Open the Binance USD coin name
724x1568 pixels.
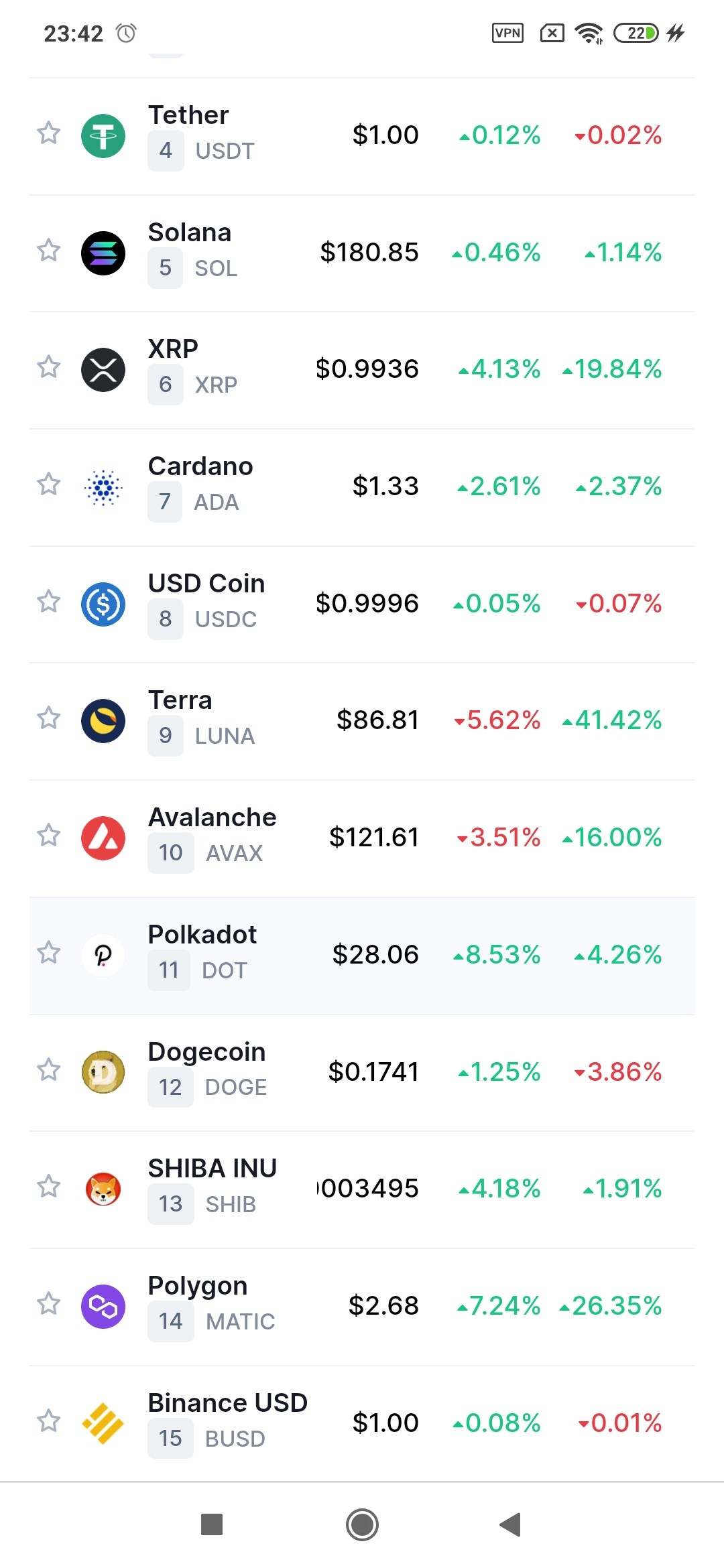228,1402
